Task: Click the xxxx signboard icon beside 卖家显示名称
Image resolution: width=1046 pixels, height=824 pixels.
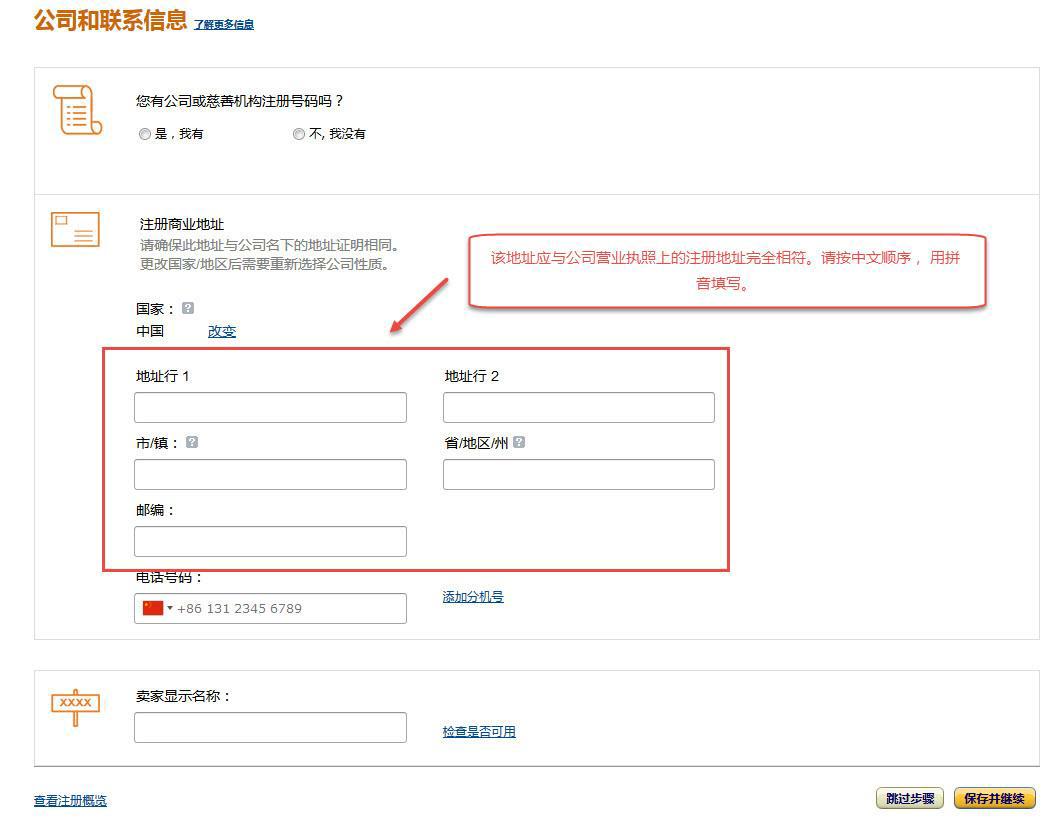Action: (x=75, y=704)
